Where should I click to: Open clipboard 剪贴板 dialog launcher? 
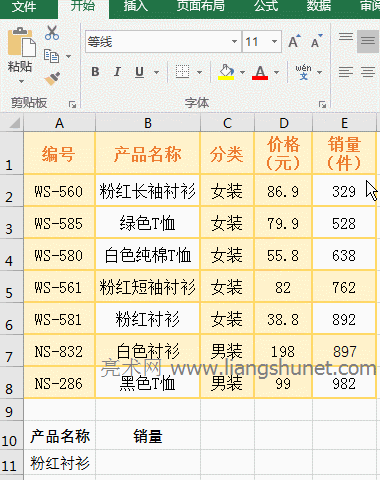pyautogui.click(x=72, y=105)
